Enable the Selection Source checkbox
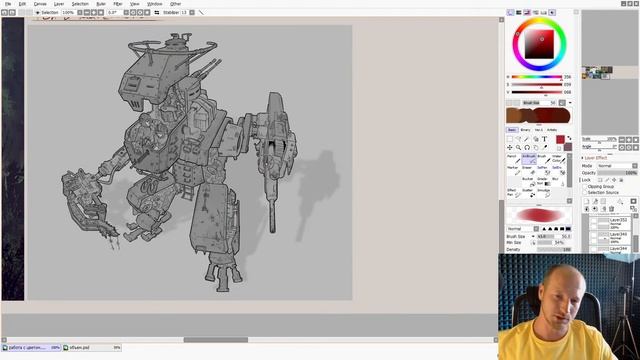640x360 pixels. click(585, 192)
